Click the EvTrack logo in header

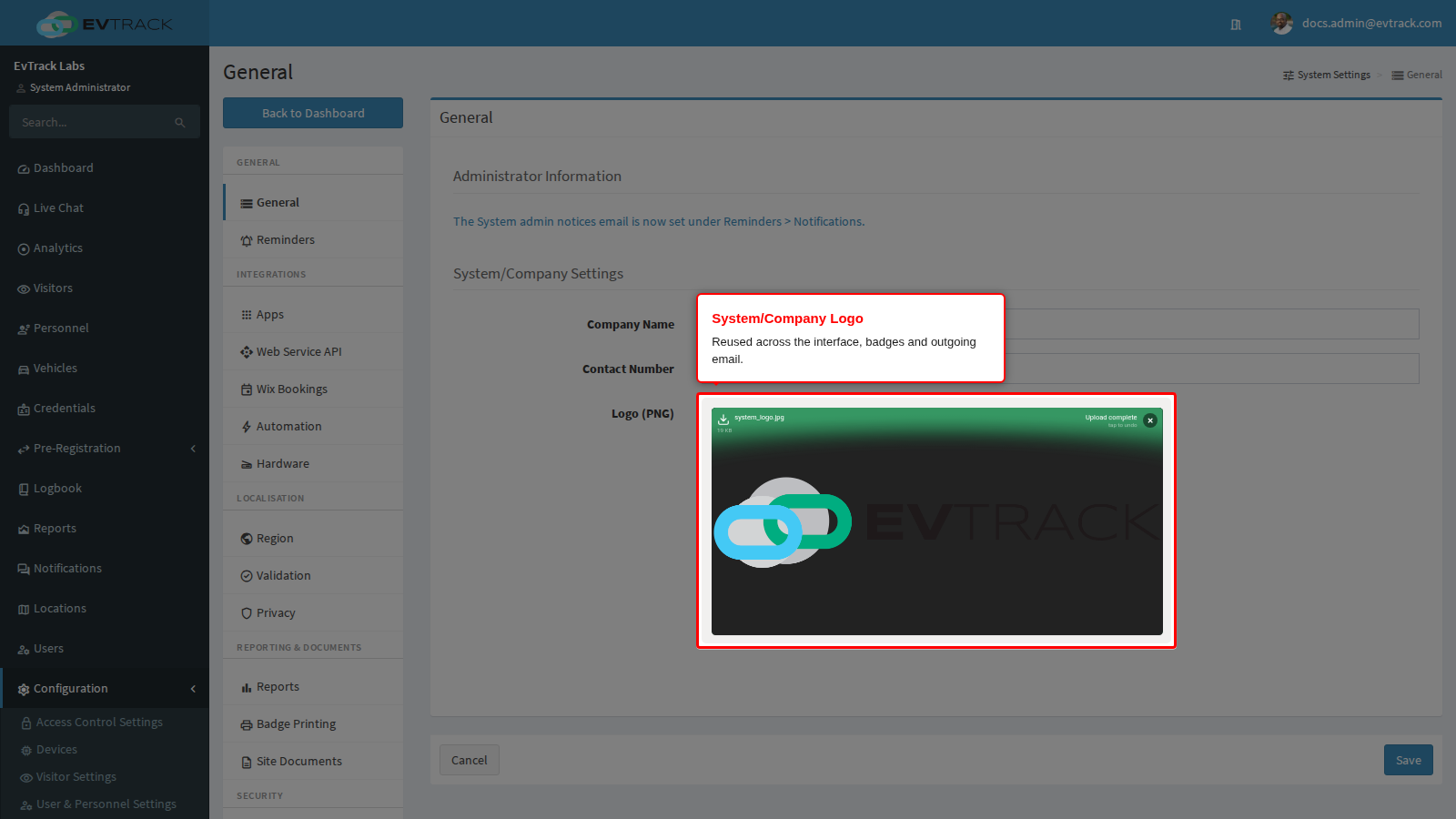(105, 24)
